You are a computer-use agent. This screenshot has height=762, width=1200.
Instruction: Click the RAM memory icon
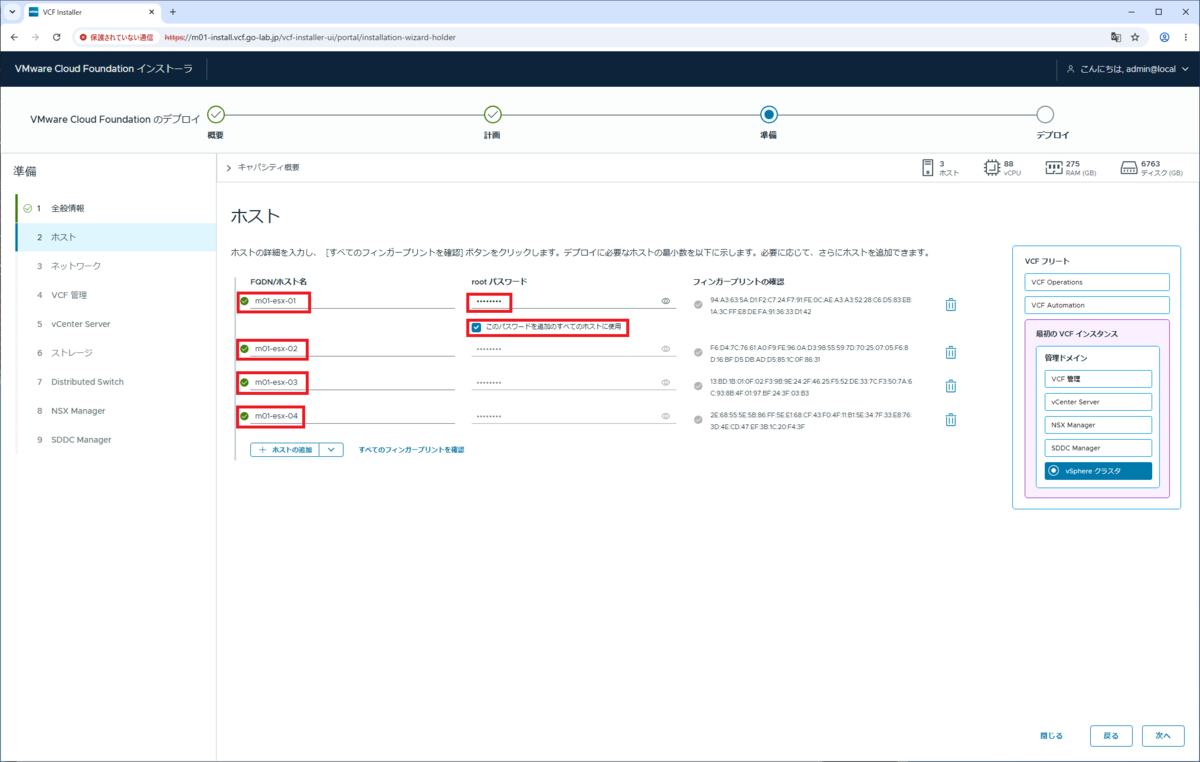(1053, 168)
